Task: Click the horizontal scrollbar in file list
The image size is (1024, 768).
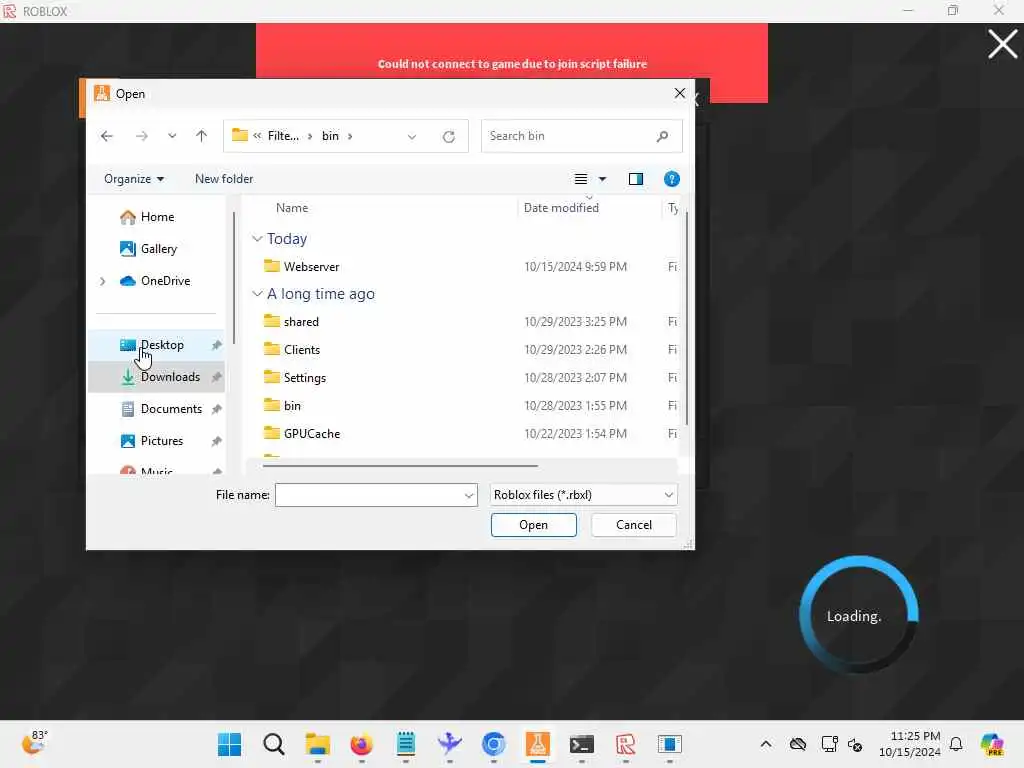Action: coord(400,466)
